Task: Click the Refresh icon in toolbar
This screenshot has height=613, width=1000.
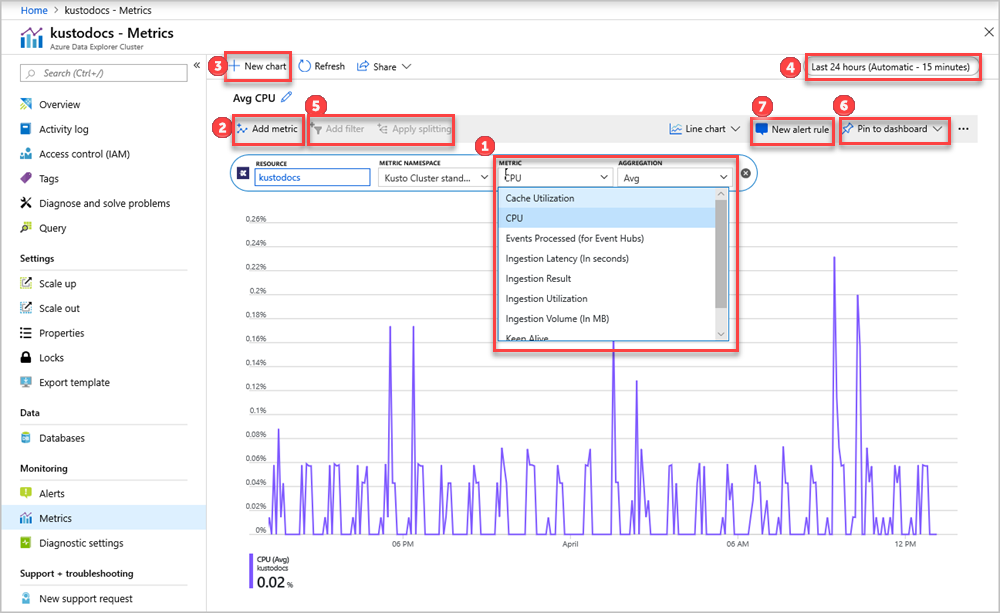Action: [305, 66]
